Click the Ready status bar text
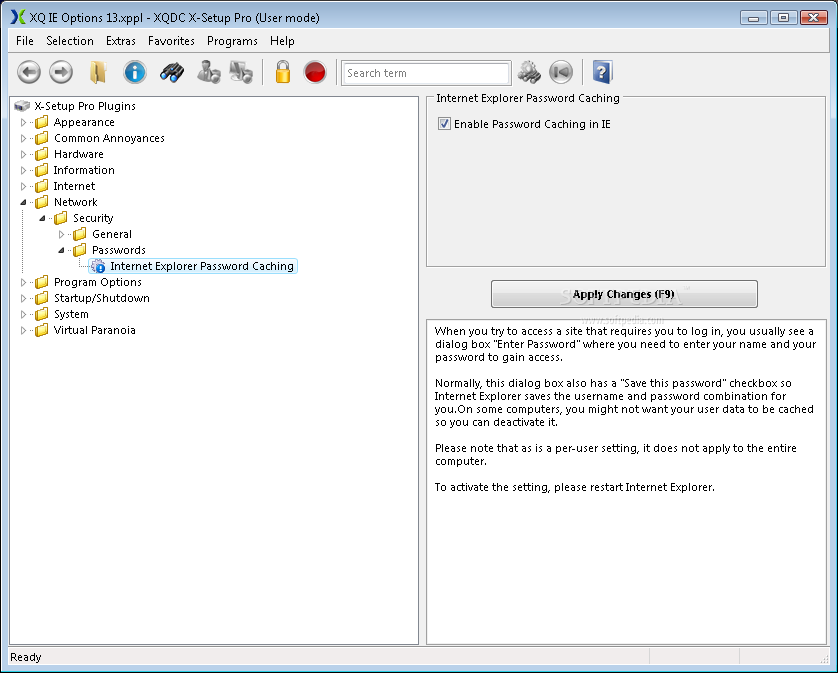 coord(26,657)
